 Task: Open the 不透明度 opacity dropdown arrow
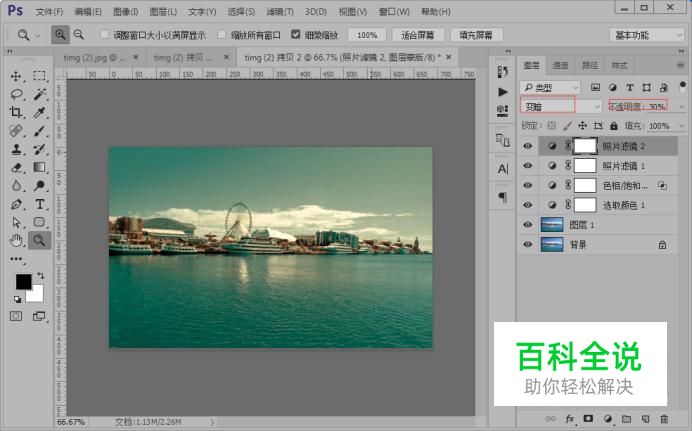(680, 106)
